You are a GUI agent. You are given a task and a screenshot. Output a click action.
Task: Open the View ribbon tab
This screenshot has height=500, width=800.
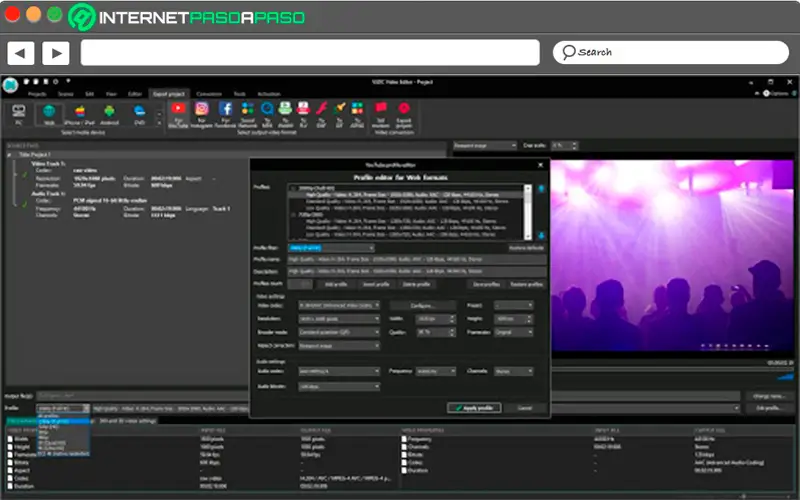[x=111, y=94]
